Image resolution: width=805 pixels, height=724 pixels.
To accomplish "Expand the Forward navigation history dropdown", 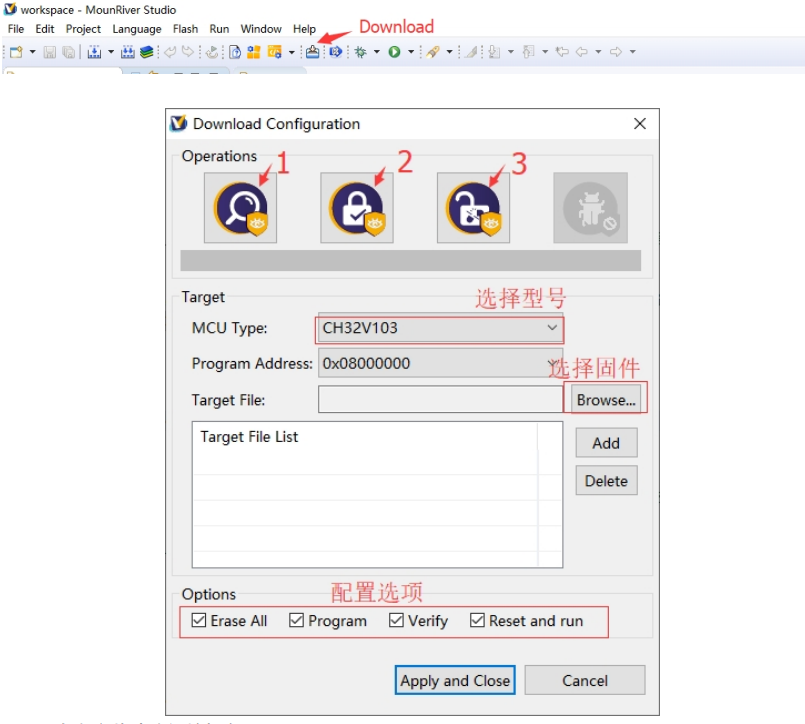I will pyautogui.click(x=632, y=52).
